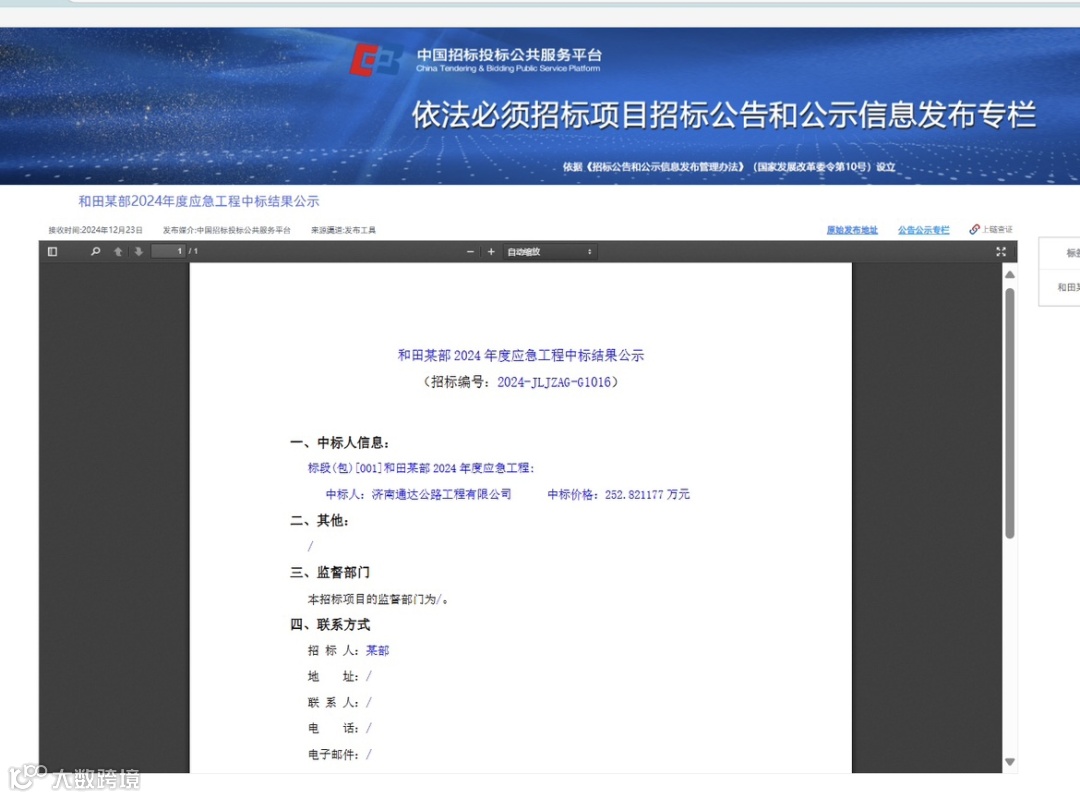Click the page number input field
Screen dimensions: 1080x798
click(169, 251)
